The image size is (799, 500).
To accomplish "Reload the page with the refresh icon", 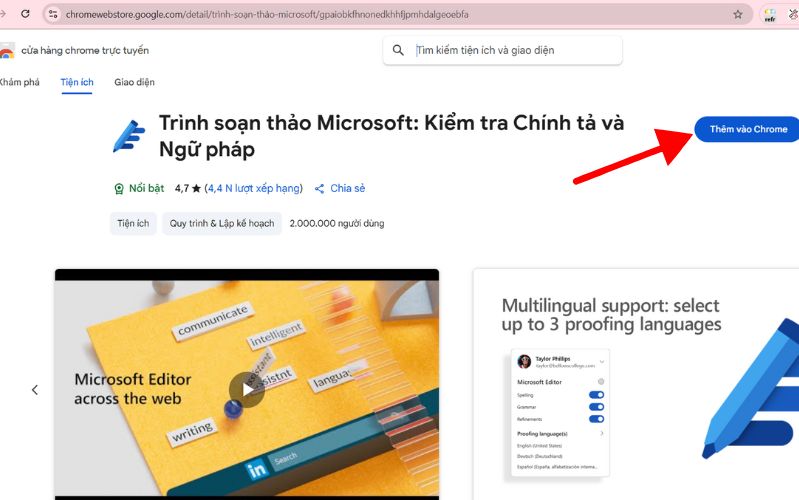I will 25,14.
